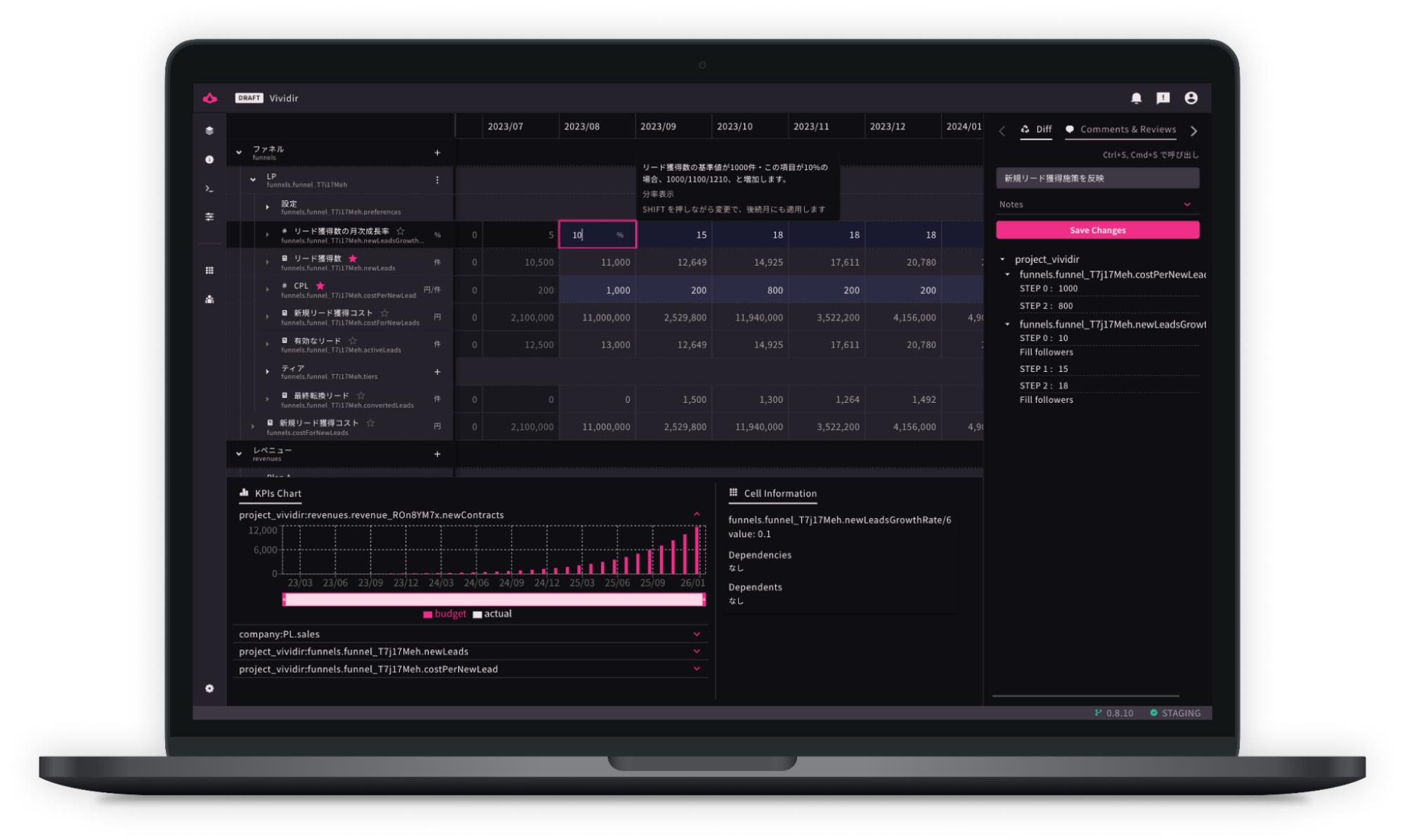The height and width of the screenshot is (840, 1405).
Task: Open the terminal console sidebar icon
Action: 209,188
